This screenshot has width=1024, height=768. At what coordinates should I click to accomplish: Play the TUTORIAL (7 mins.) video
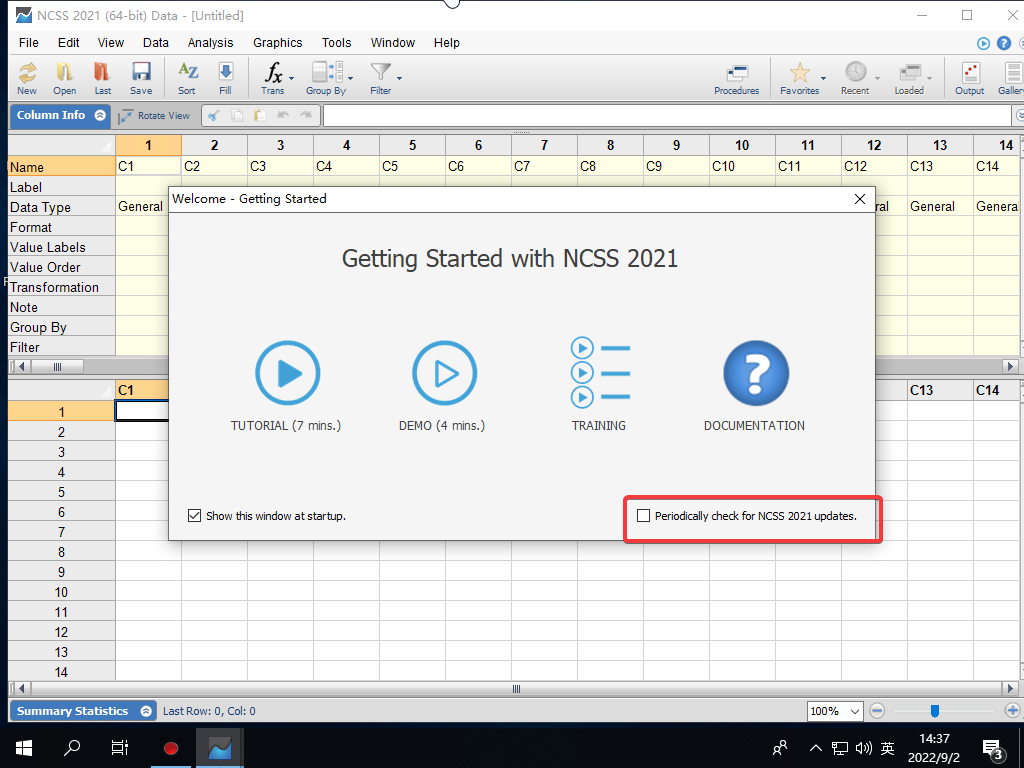tap(287, 373)
